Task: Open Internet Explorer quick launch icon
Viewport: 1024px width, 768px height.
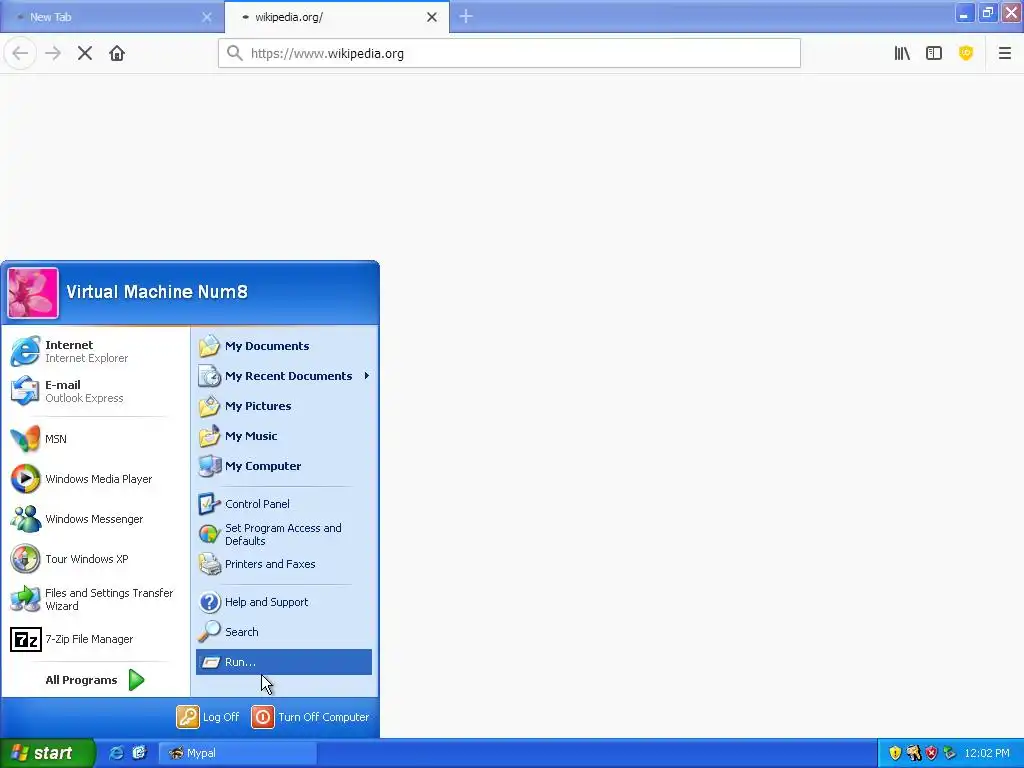Action: [116, 753]
